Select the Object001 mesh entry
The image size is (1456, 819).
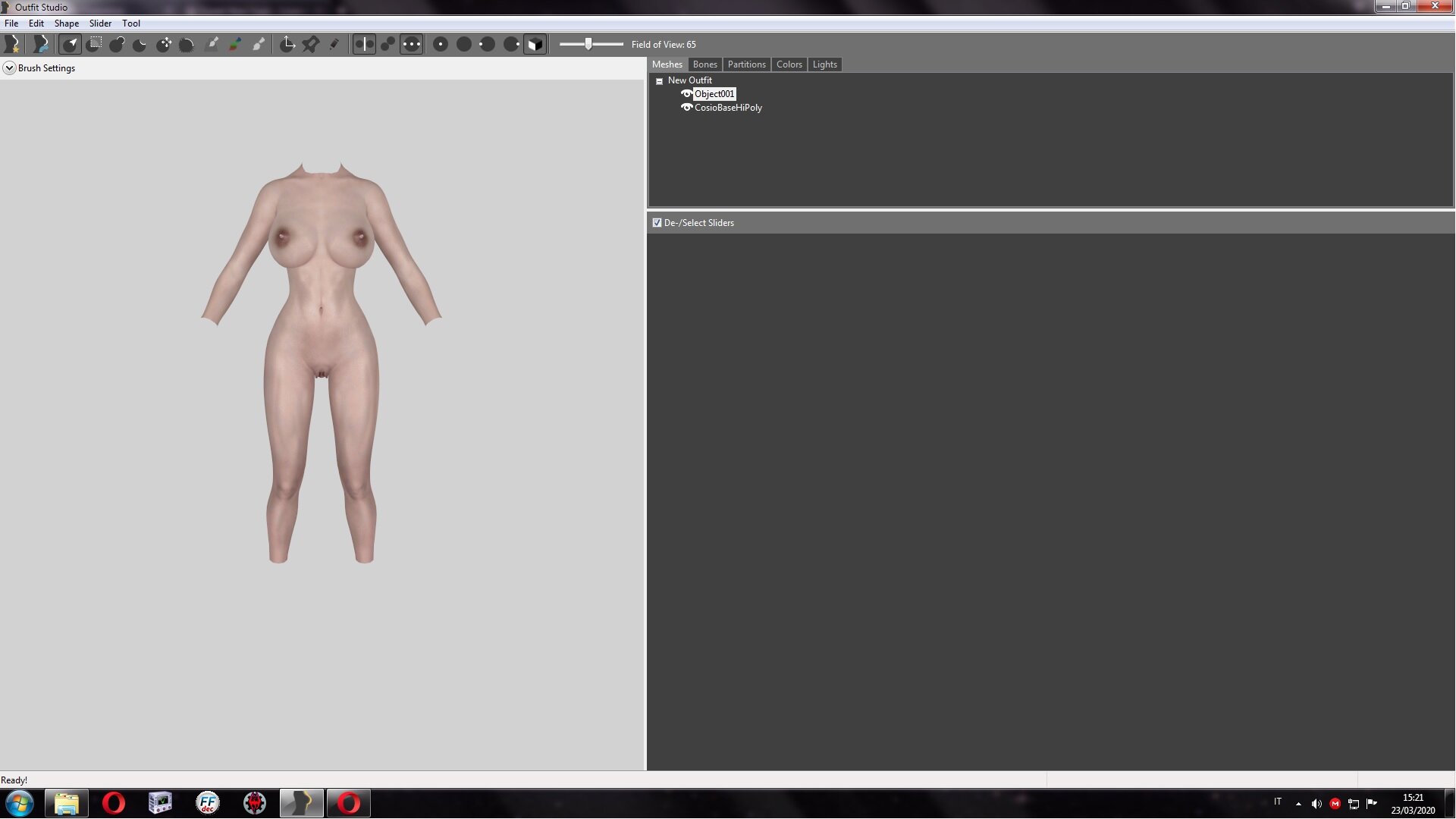pos(714,94)
